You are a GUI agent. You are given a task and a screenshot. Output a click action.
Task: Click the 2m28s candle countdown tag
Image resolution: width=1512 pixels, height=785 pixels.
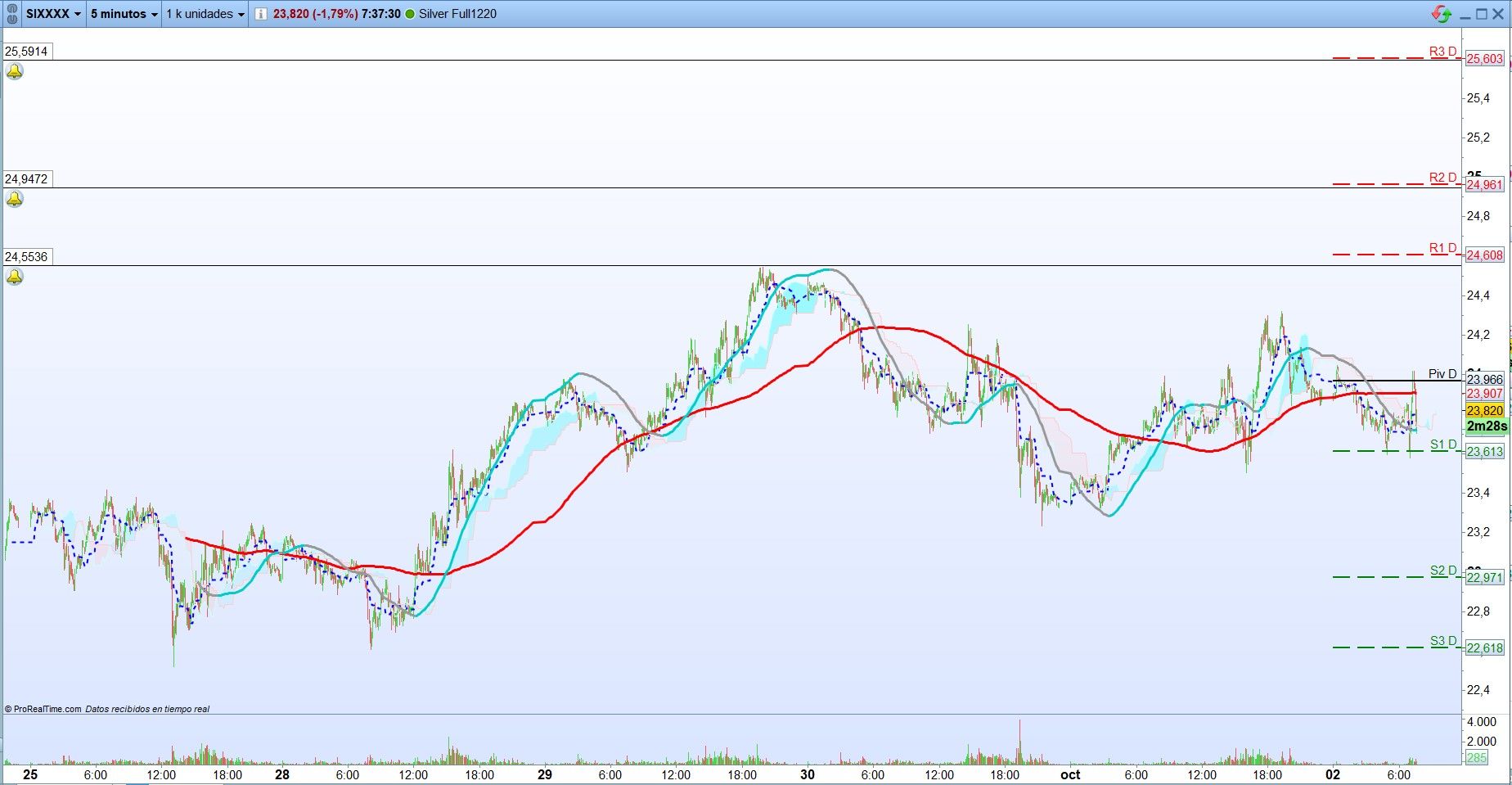point(1487,426)
